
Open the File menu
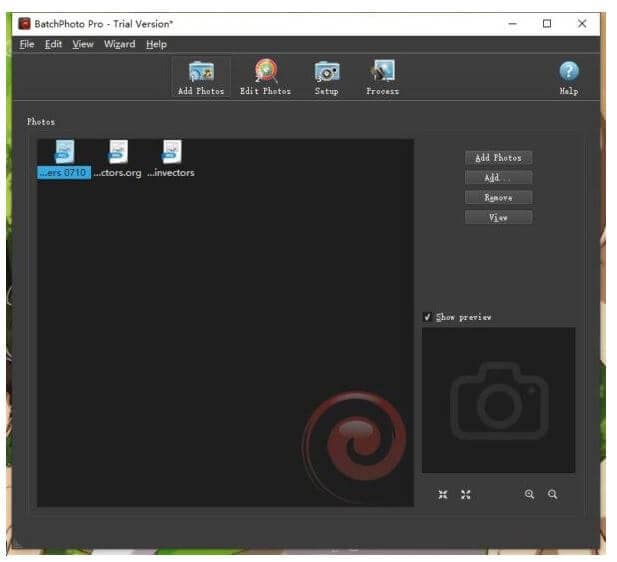point(27,44)
